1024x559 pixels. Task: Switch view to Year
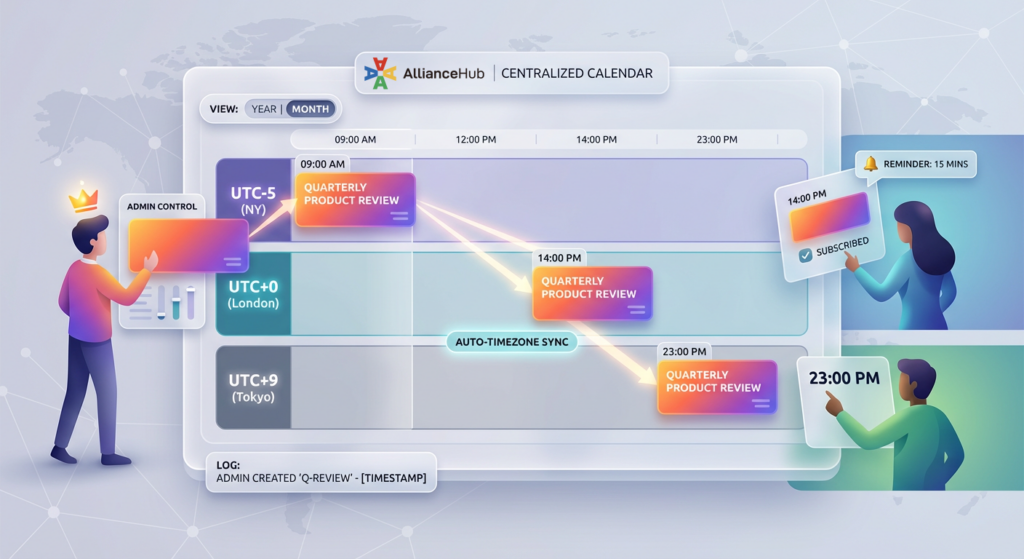click(x=264, y=109)
